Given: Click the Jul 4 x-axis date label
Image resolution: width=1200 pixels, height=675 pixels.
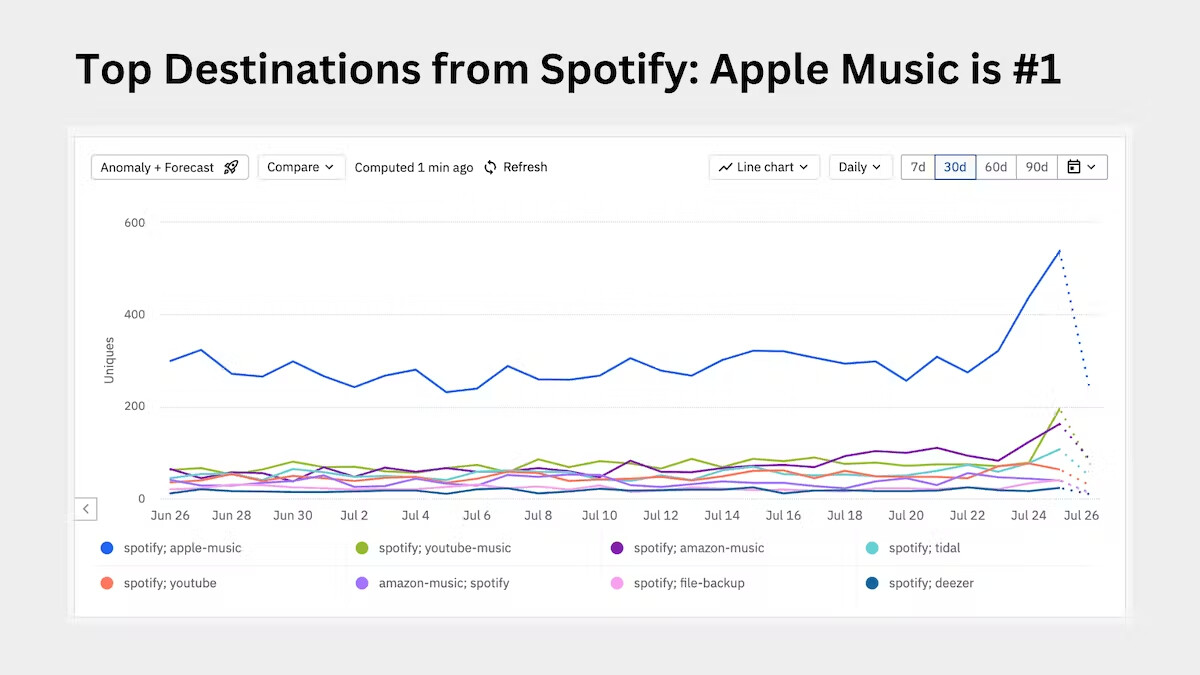Looking at the screenshot, I should pyautogui.click(x=415, y=515).
